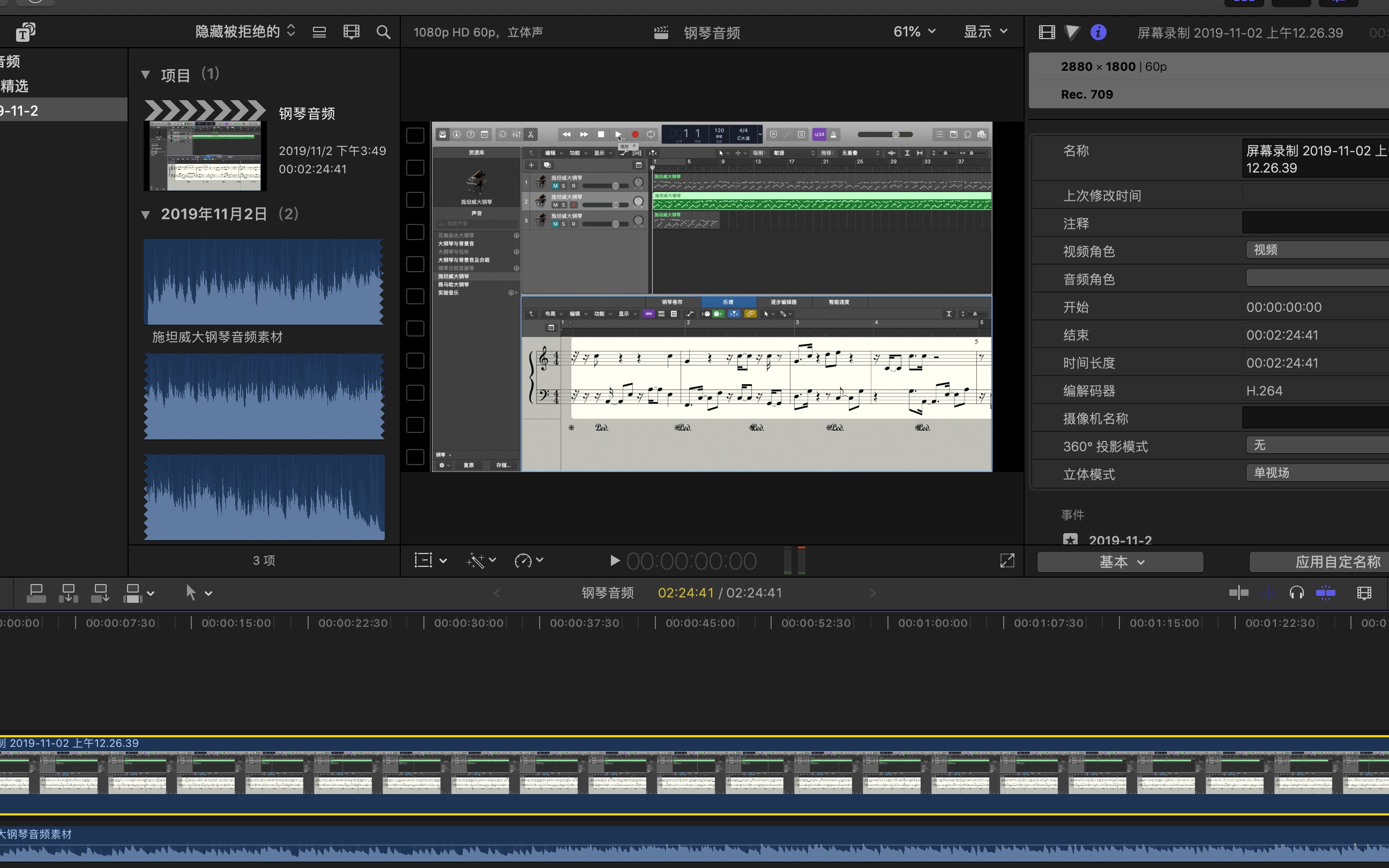Open the 显示 view options dropdown

pos(985,32)
